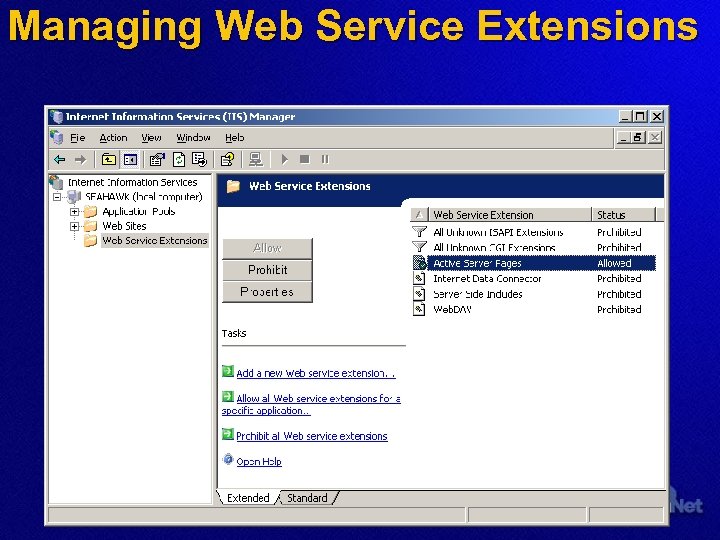
Task: Select Active Server Pages row
Action: point(534,263)
